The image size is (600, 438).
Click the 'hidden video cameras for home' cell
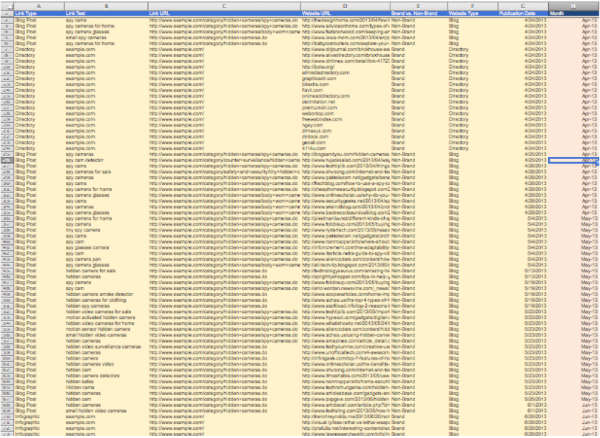(106, 324)
